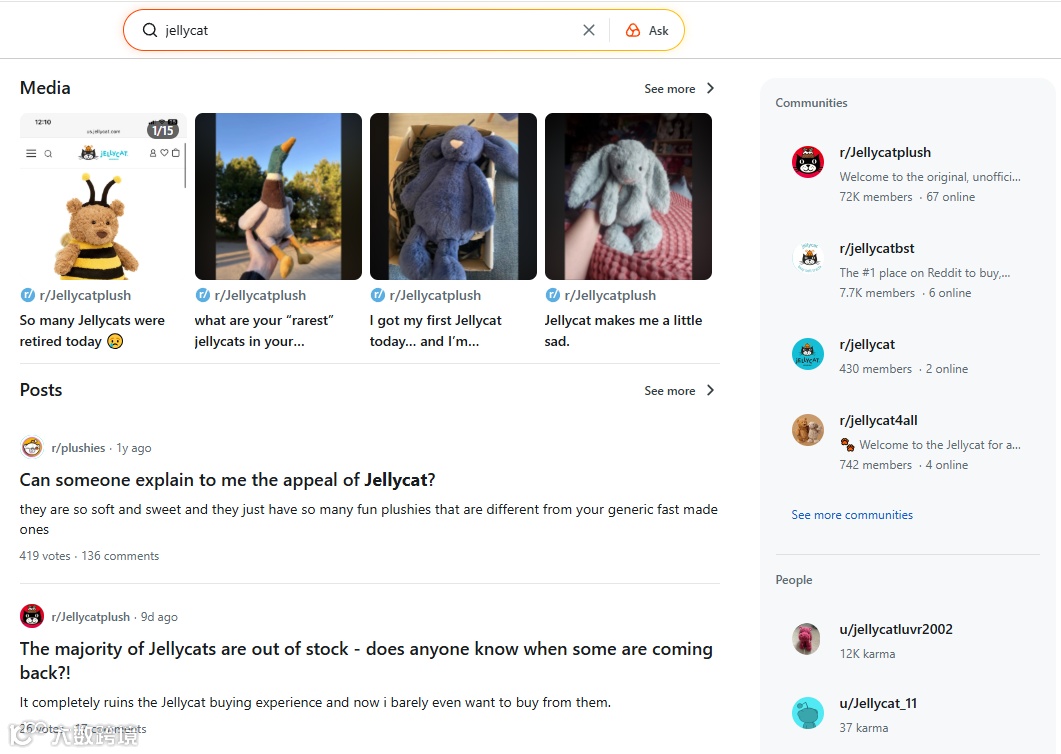Screen dimensions: 1061x754
Task: Click 'The #1 place on Reddit to buy' description
Action: click(x=924, y=273)
